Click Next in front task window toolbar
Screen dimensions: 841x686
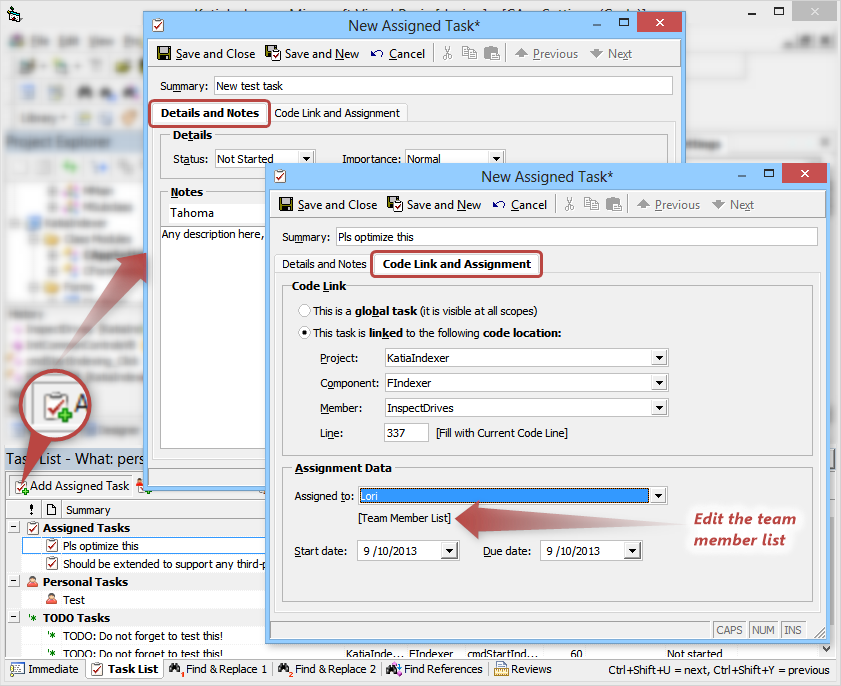pyautogui.click(x=733, y=205)
